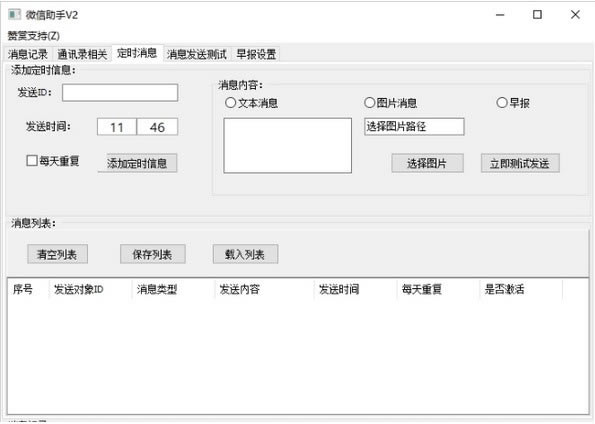Click the 是否激活 column header
This screenshot has height=424, width=595.
(521, 289)
